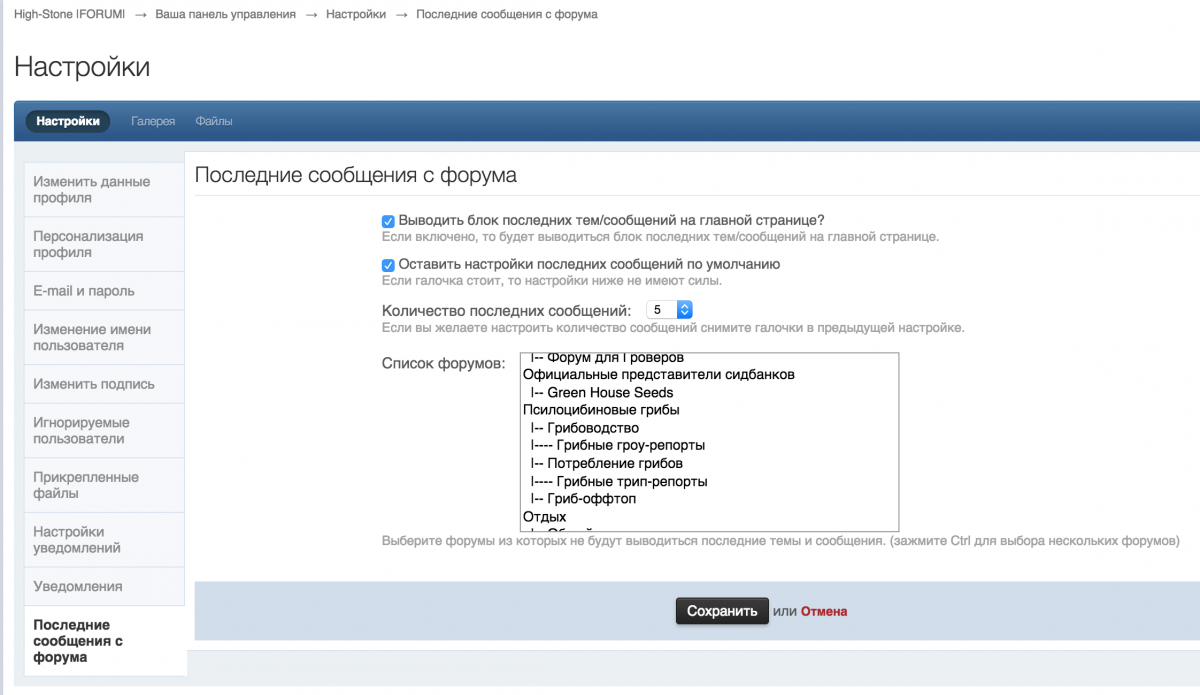The width and height of the screenshot is (1200, 695).
Task: Click the 'Сохранить' button
Action: (x=722, y=611)
